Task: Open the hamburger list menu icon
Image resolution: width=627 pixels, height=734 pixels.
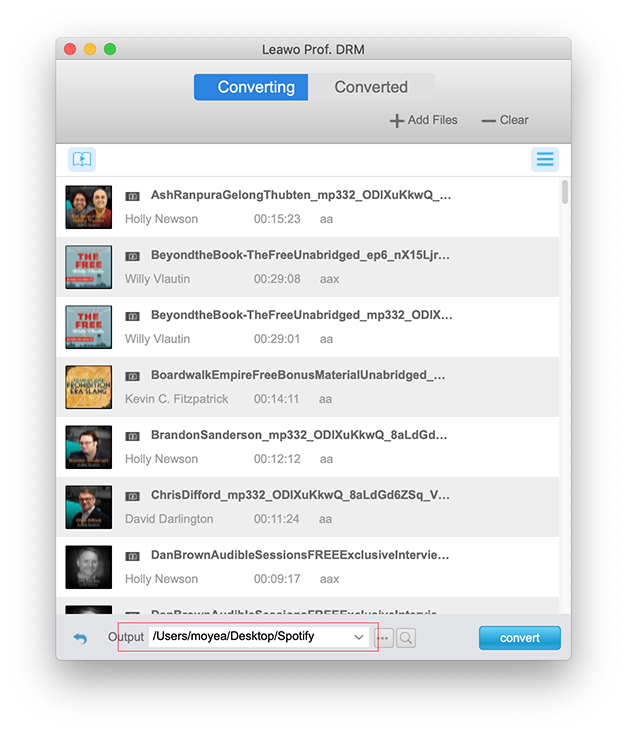Action: (544, 160)
